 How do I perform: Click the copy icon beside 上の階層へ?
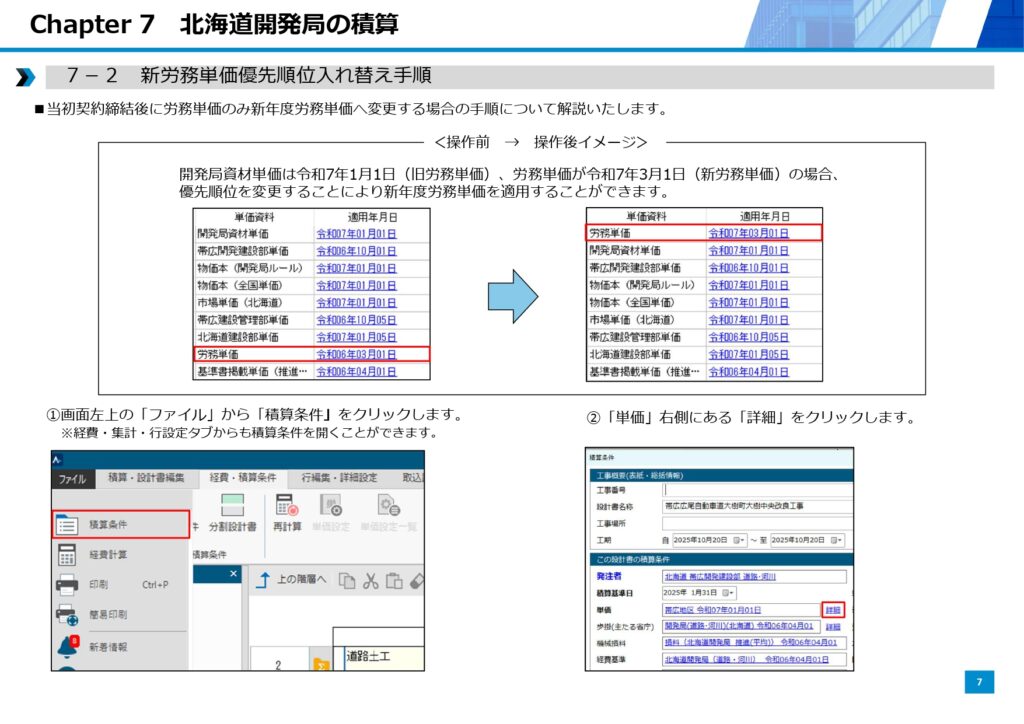pos(347,580)
